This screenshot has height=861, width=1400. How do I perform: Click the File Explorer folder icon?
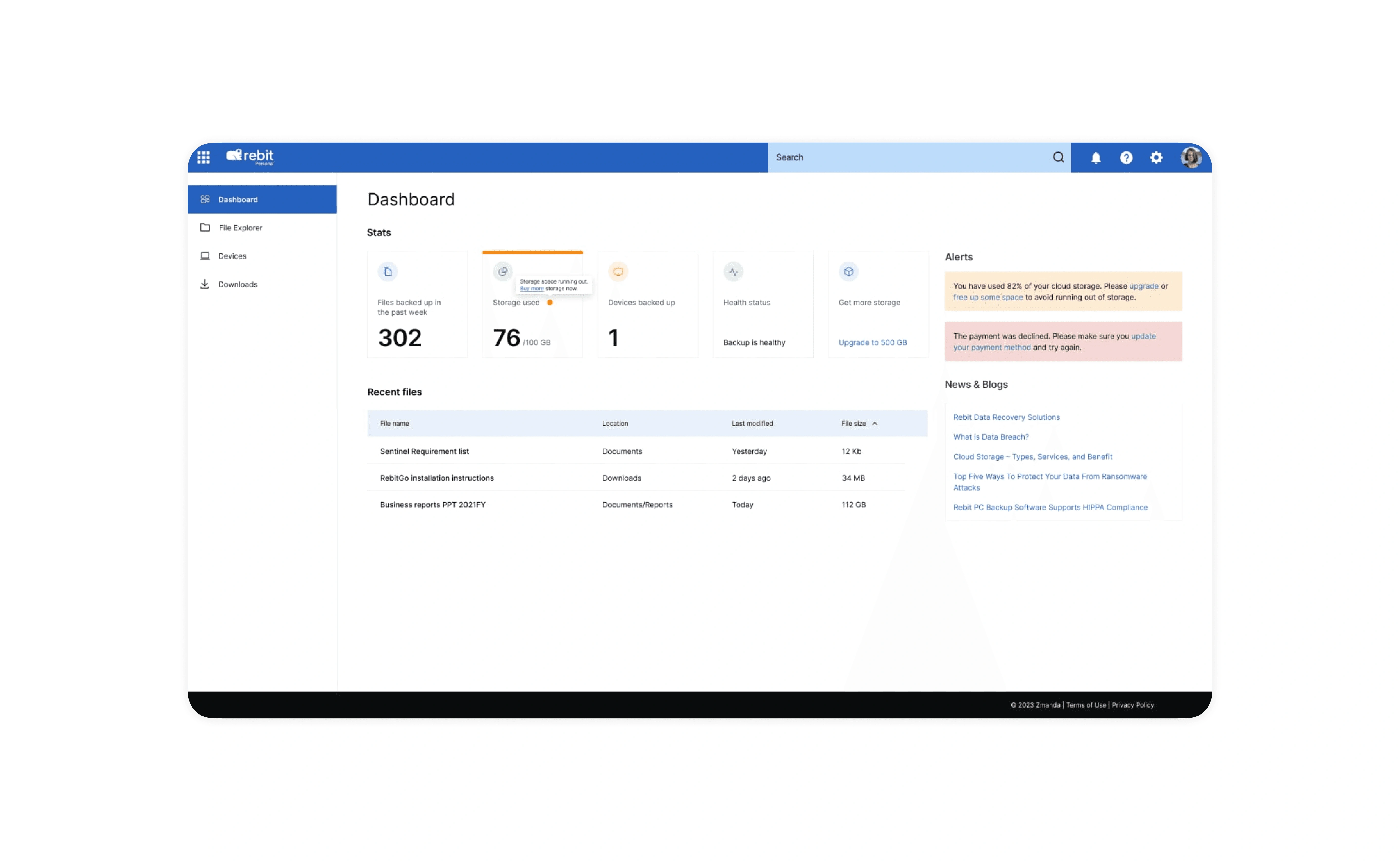click(205, 227)
